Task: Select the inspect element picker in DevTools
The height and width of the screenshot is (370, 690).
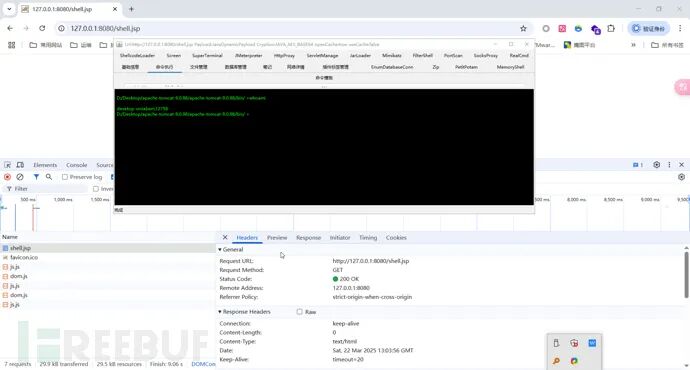Action: point(7,165)
